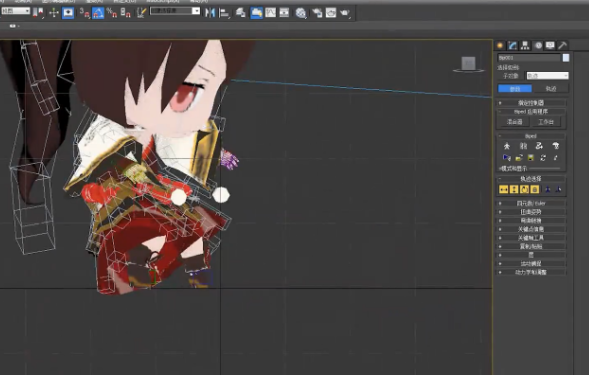589x375 pixels.
Task: Expand the 关键点信息 rollout
Action: 532,229
